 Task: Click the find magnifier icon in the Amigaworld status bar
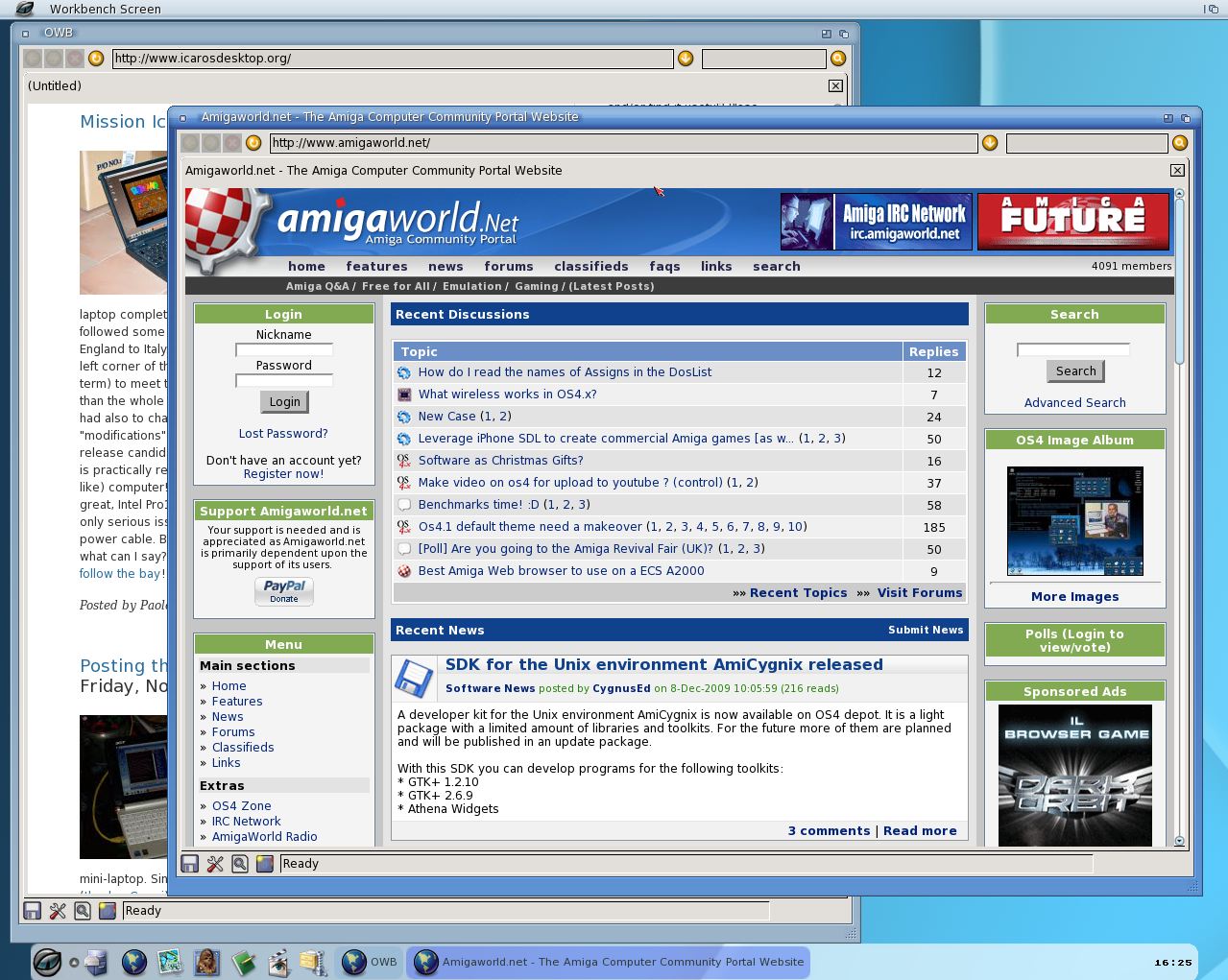[x=240, y=864]
